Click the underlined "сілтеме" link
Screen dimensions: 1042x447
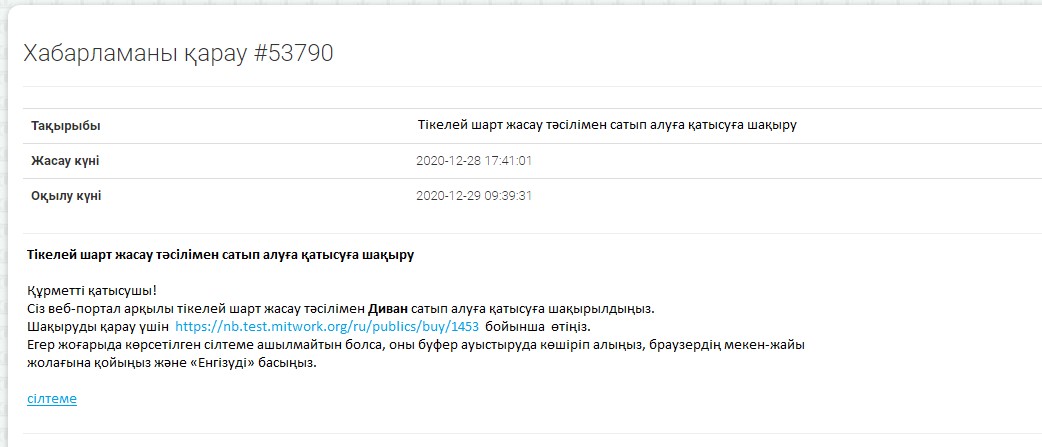point(52,399)
